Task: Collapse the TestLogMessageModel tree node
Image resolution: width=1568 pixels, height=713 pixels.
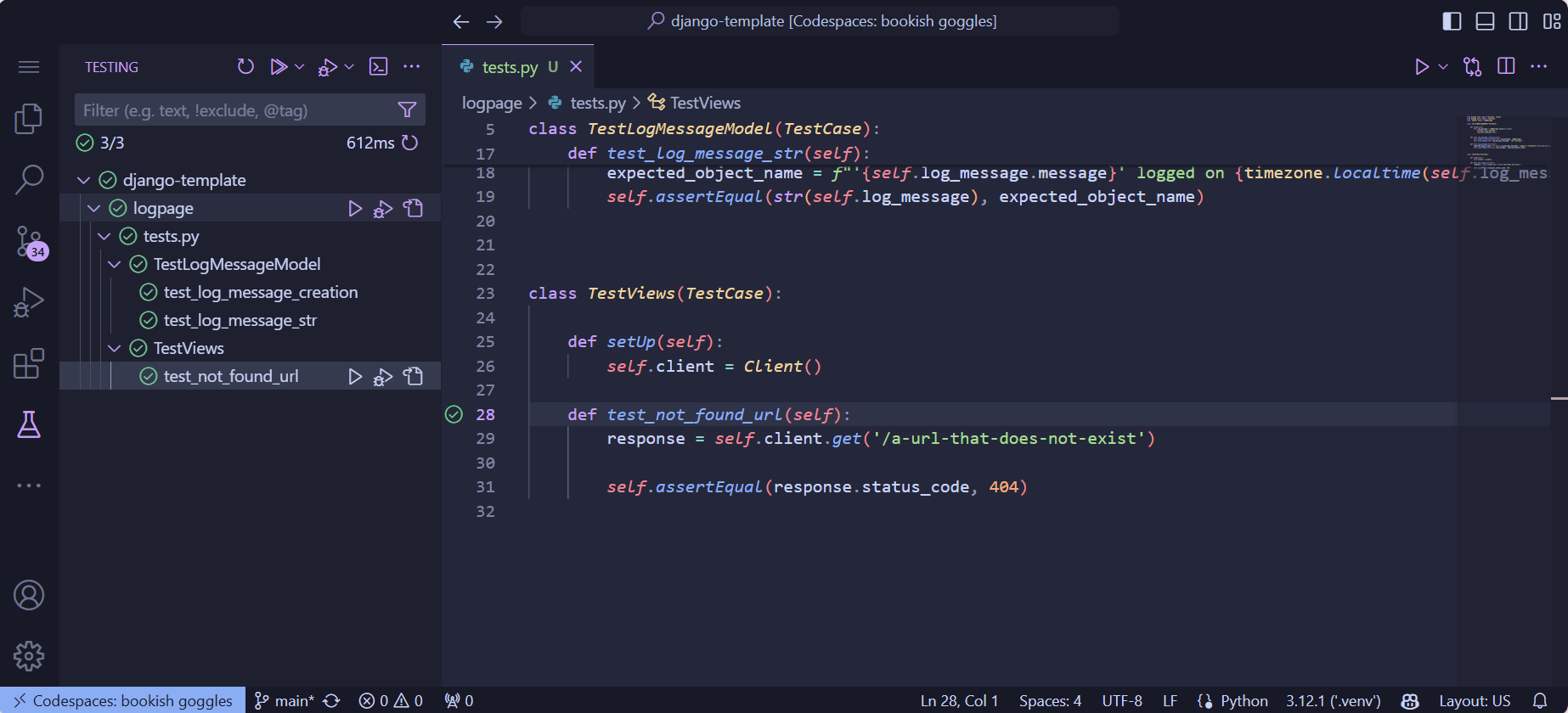Action: (115, 265)
